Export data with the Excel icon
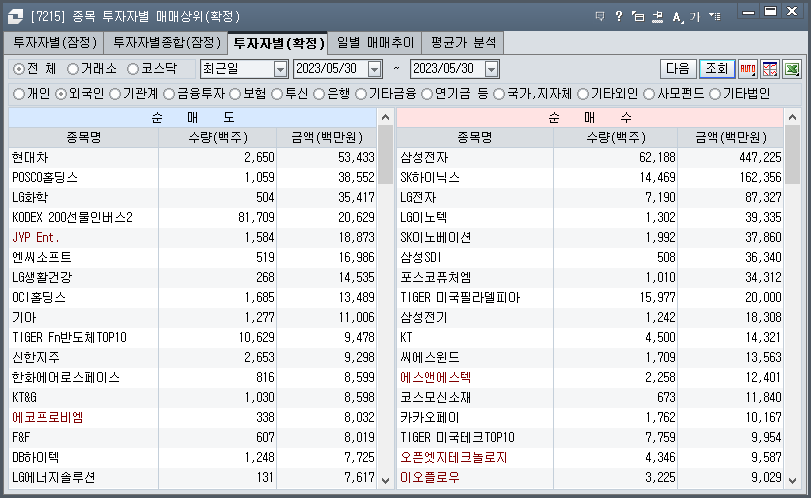Image resolution: width=811 pixels, height=498 pixels. click(792, 69)
